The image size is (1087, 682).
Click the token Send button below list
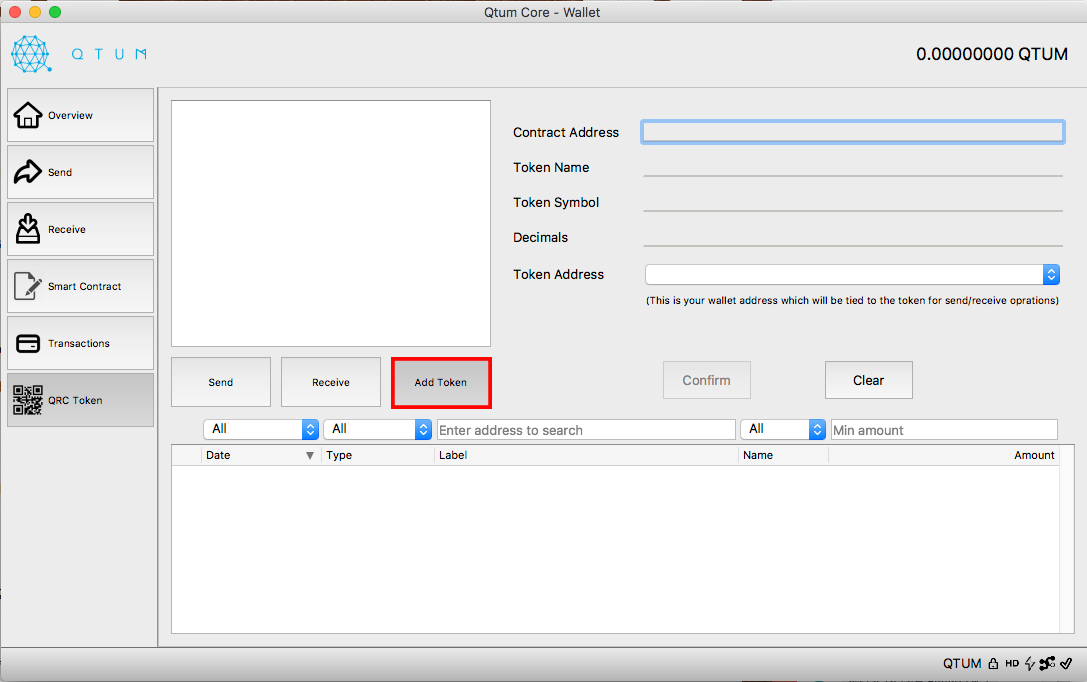(x=221, y=382)
